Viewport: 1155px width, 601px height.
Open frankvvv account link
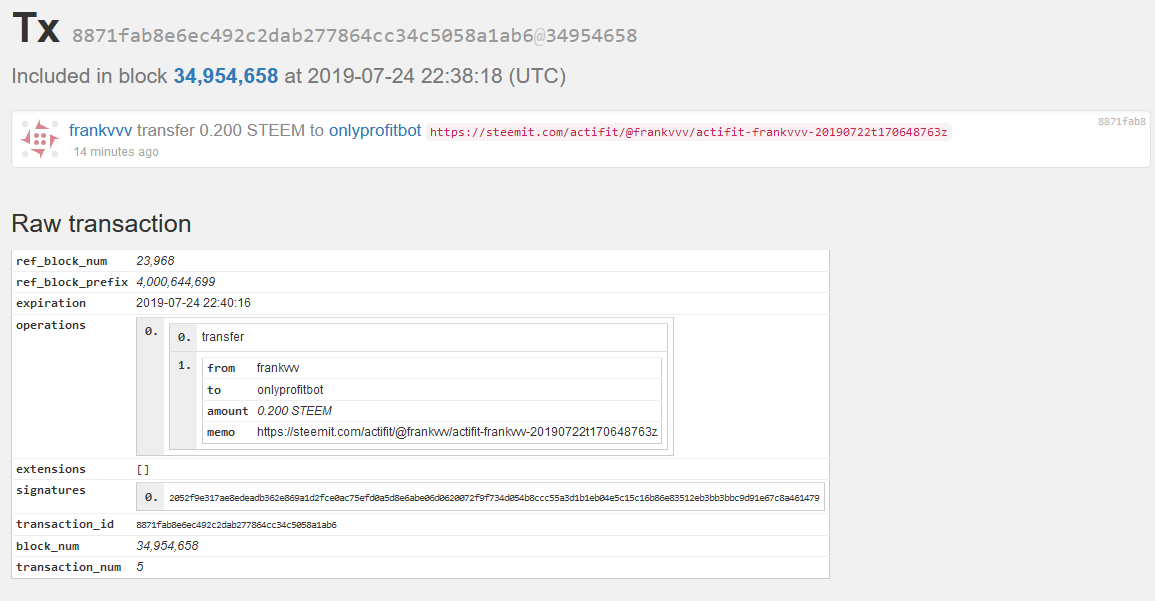100,131
